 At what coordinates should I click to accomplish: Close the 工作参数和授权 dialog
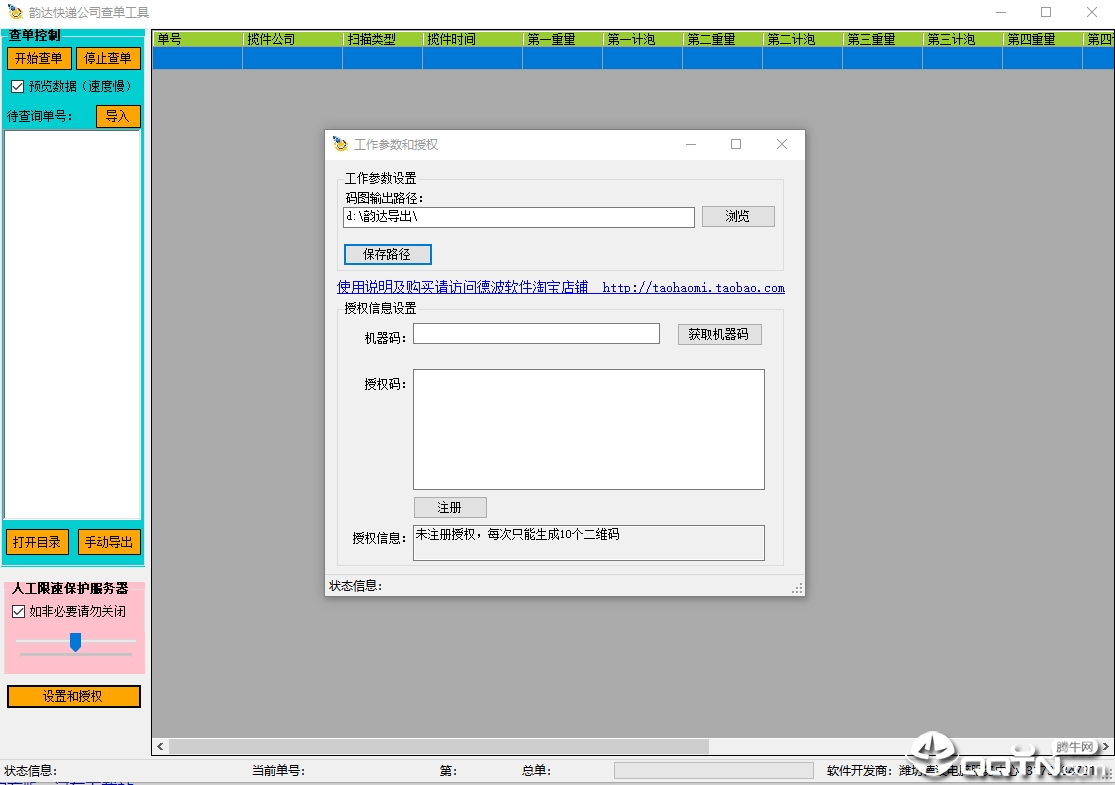tap(782, 144)
